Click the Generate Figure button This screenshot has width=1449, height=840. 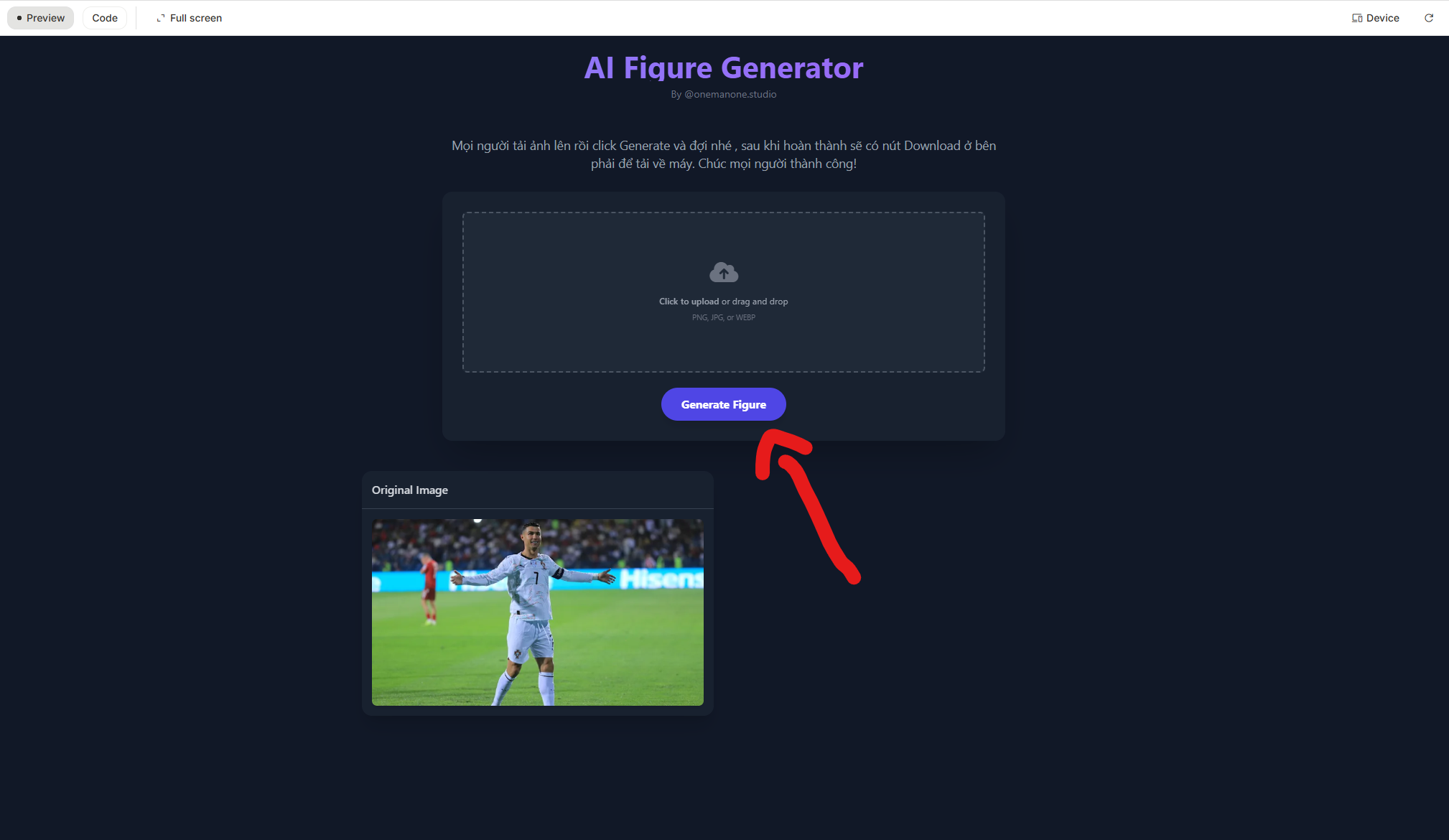click(x=723, y=404)
